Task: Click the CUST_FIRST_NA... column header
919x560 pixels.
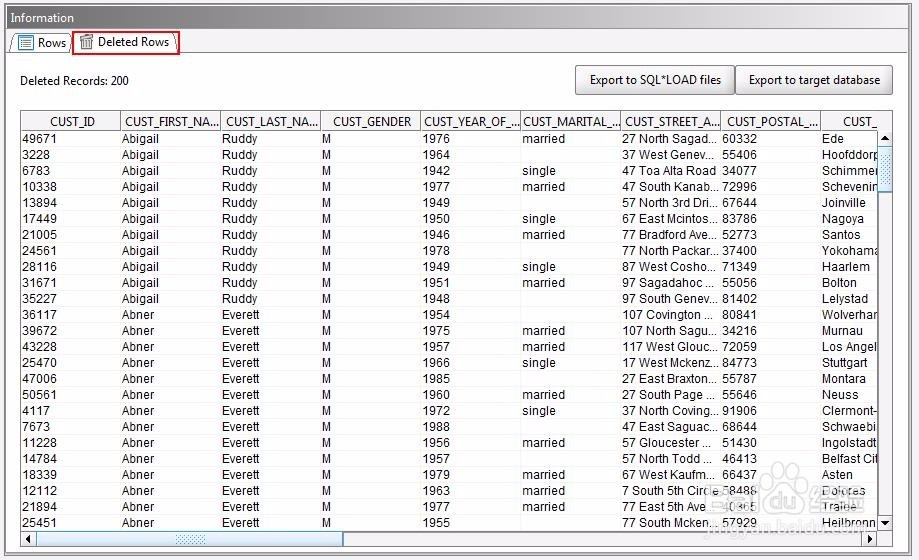Action: pos(171,121)
